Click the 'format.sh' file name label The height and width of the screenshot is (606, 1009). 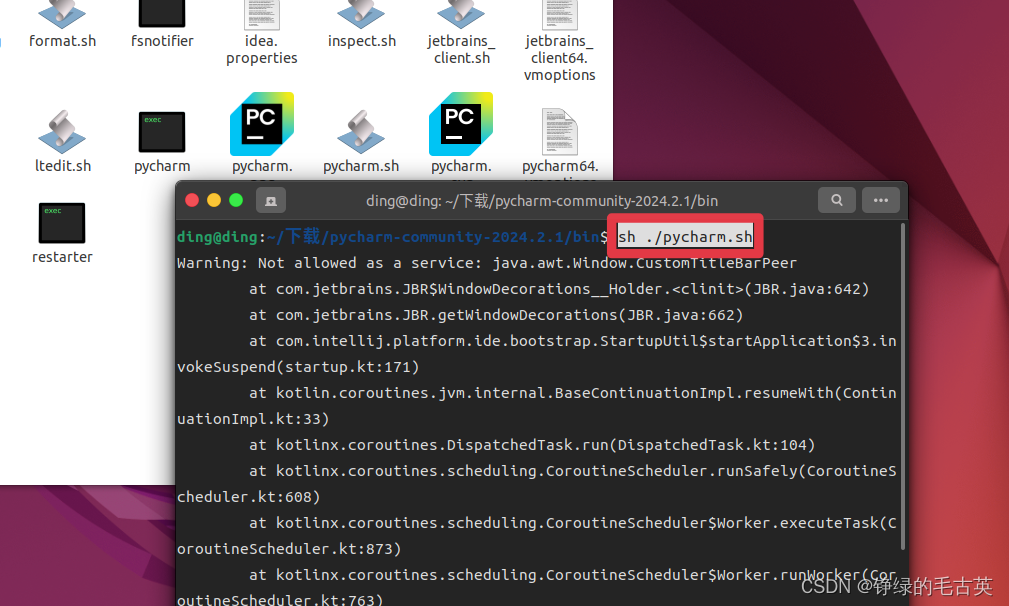click(62, 41)
